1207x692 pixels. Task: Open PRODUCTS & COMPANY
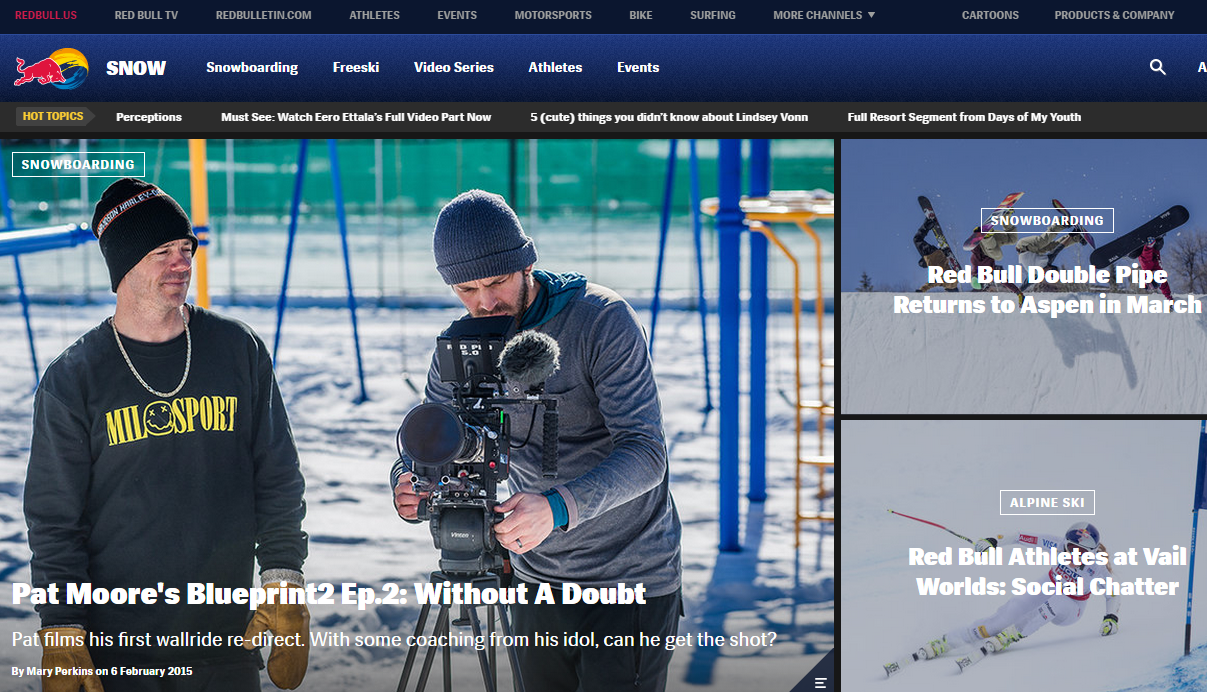(x=1114, y=15)
